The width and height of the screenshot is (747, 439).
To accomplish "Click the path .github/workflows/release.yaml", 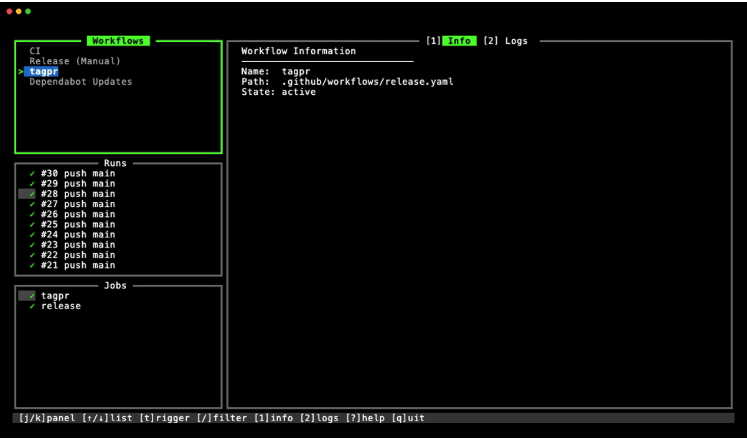I will click(367, 82).
